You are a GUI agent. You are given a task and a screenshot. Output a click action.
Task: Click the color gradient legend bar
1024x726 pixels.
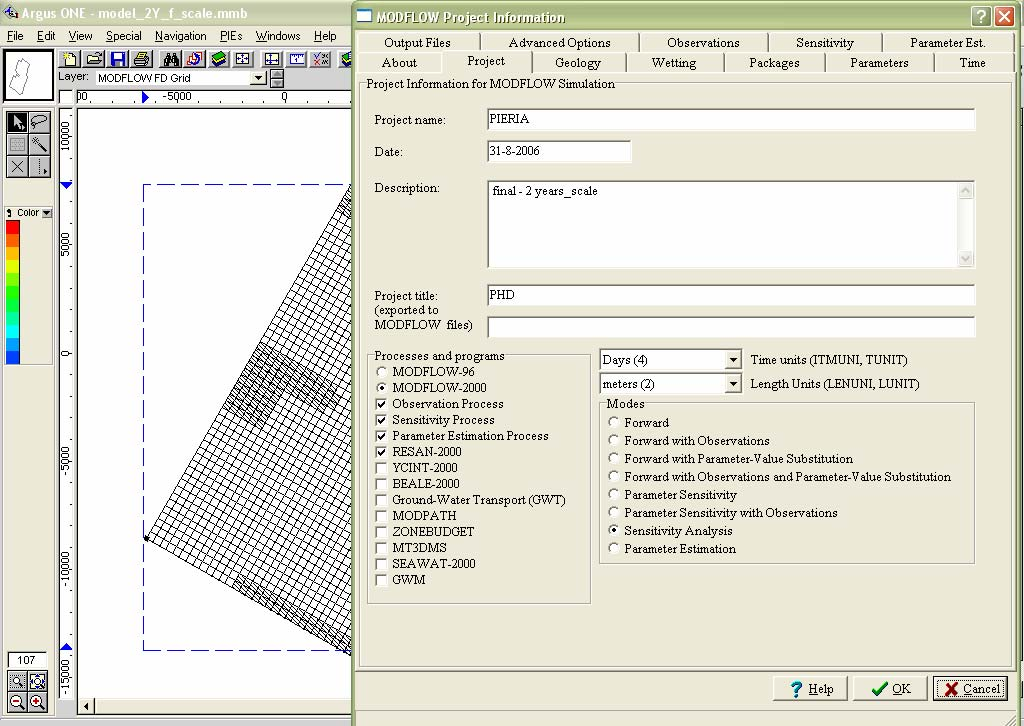(x=13, y=292)
